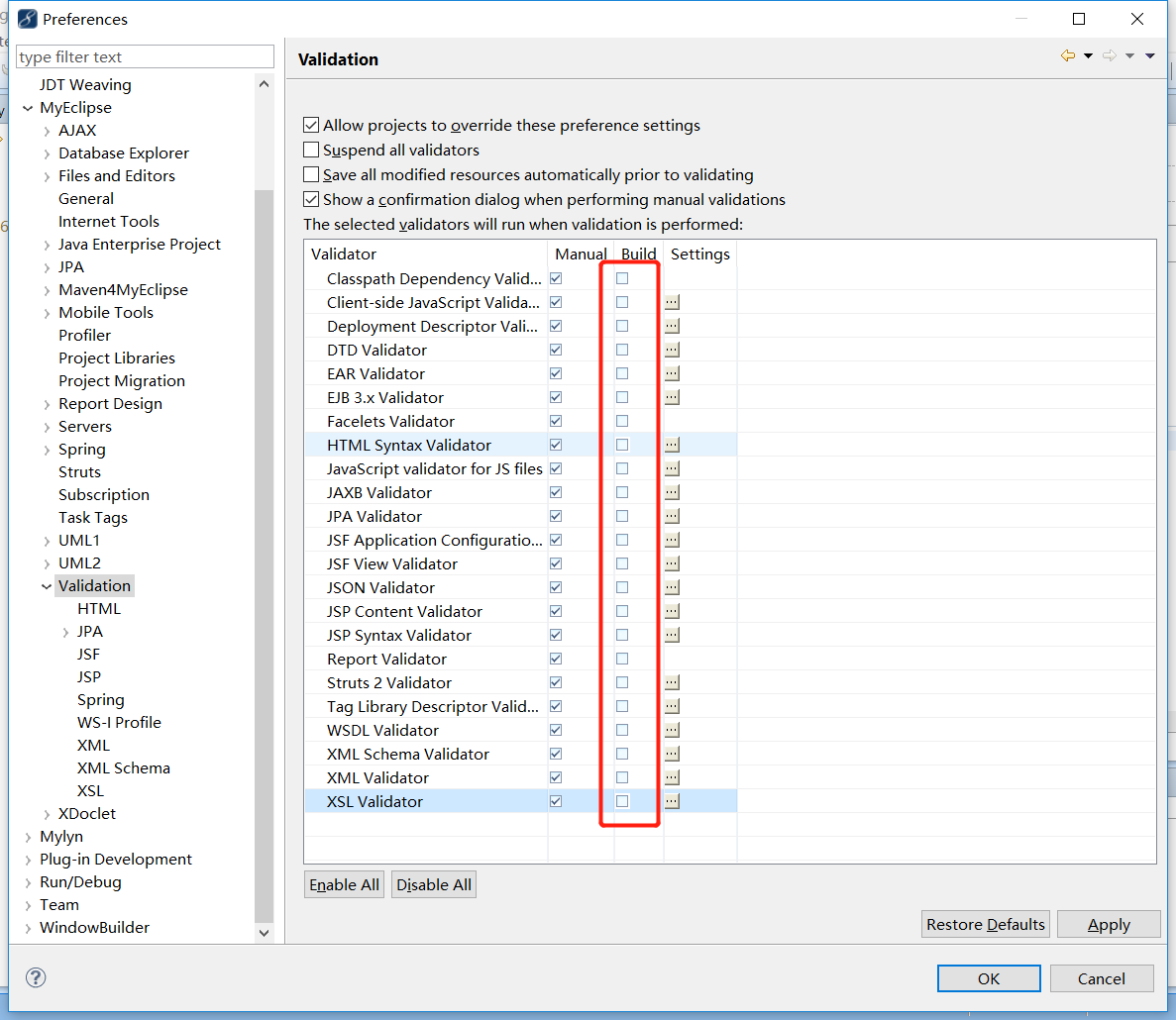1176x1020 pixels.
Task: Click the Build column header
Action: coord(639,255)
